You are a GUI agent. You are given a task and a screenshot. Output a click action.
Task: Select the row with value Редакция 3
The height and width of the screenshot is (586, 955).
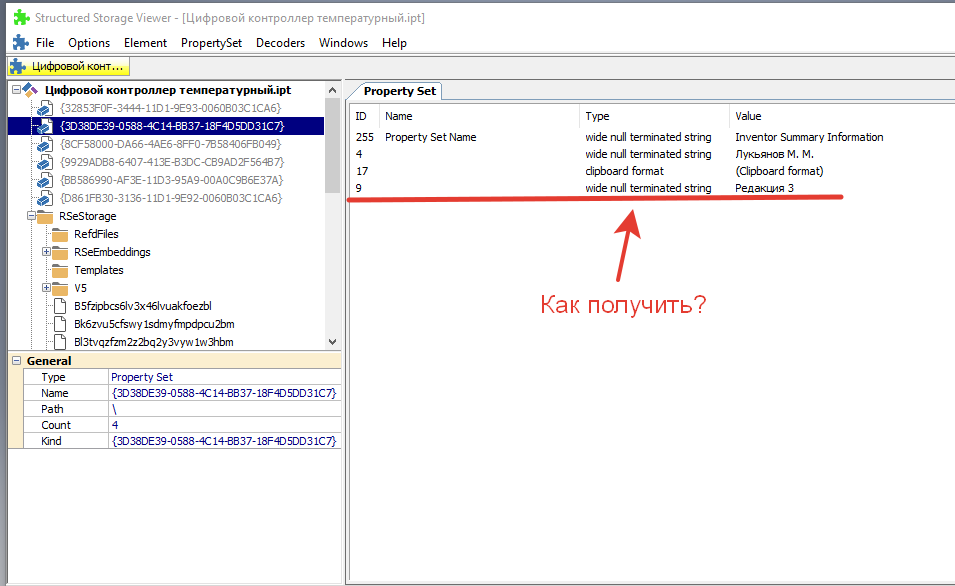tap(652, 188)
